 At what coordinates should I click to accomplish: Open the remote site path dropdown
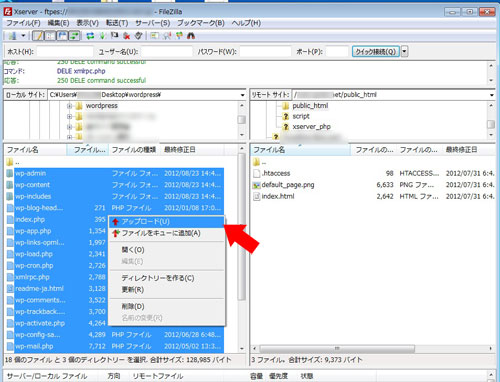(492, 95)
